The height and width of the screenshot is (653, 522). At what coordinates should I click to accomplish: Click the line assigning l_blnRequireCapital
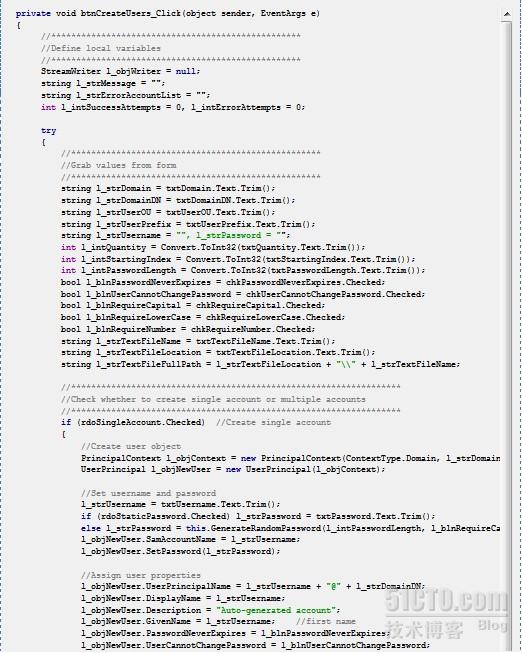[193, 305]
